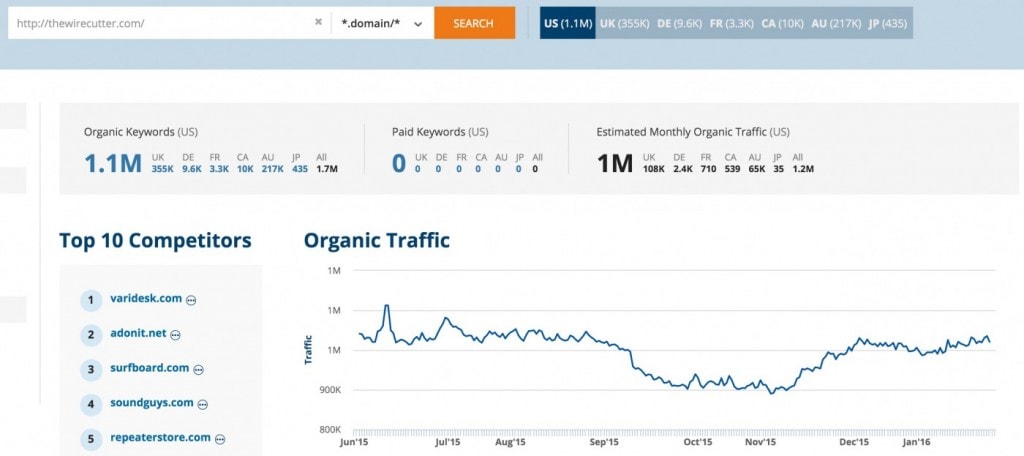Image resolution: width=1024 pixels, height=456 pixels.
Task: Click the Dec'15 label on the chart axis
Action: (854, 442)
